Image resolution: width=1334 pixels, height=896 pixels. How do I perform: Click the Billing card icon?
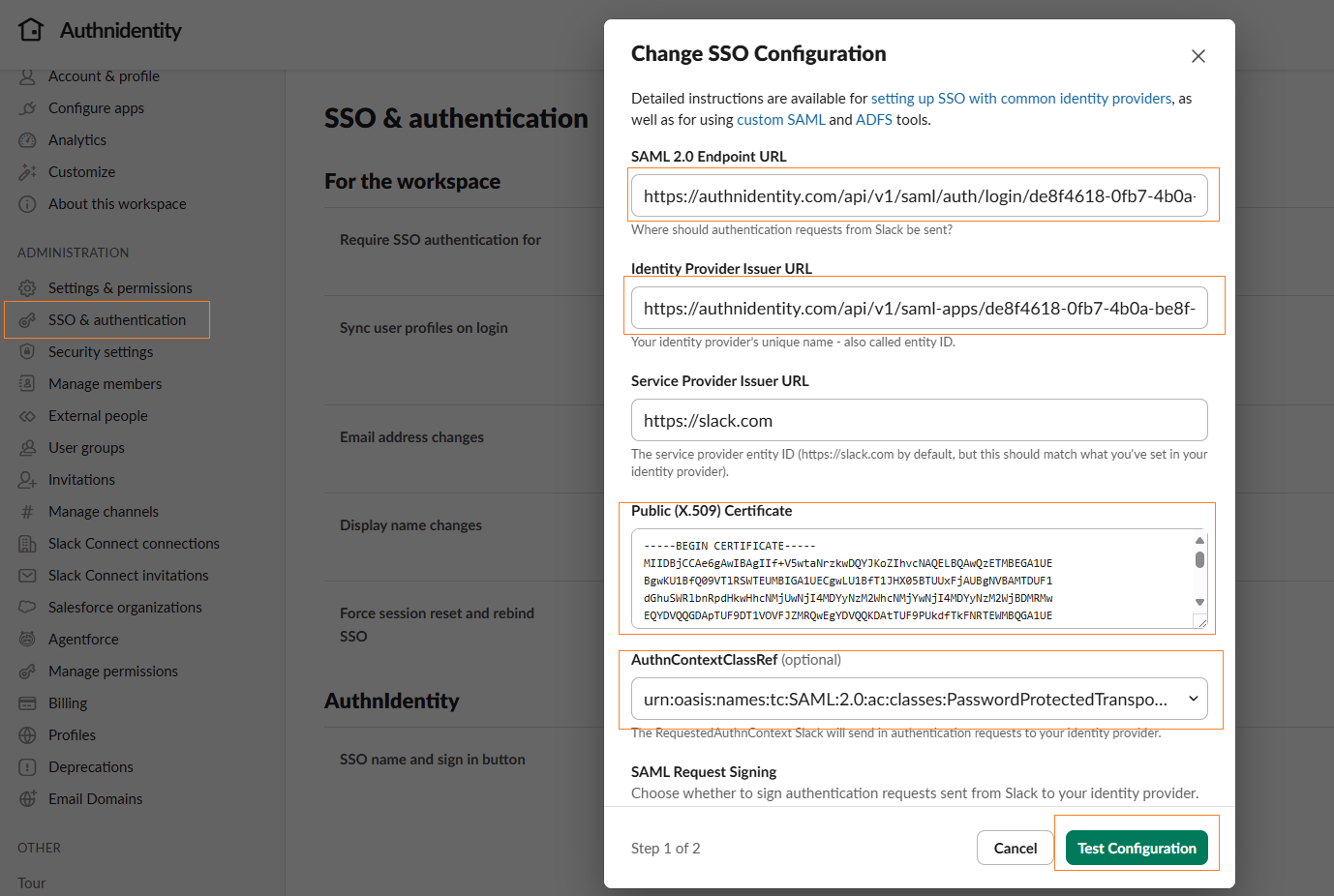pos(27,703)
